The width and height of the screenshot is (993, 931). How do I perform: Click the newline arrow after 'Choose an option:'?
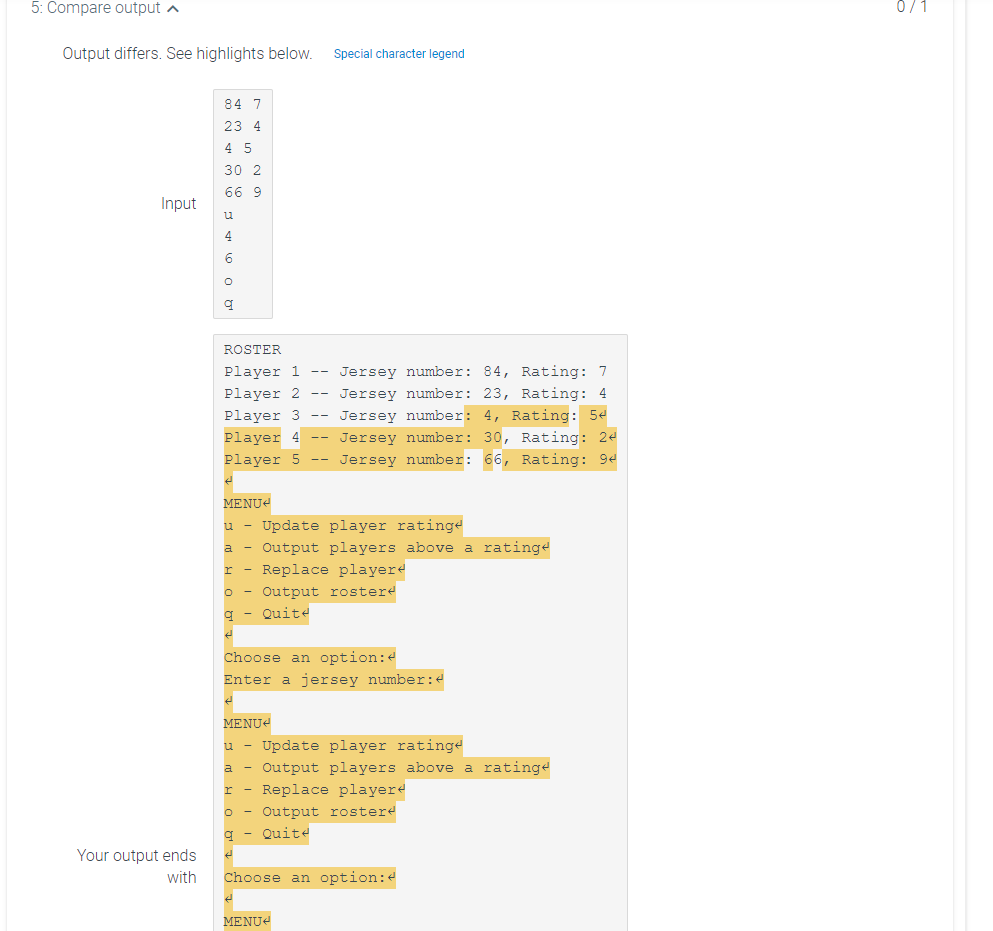(x=392, y=657)
